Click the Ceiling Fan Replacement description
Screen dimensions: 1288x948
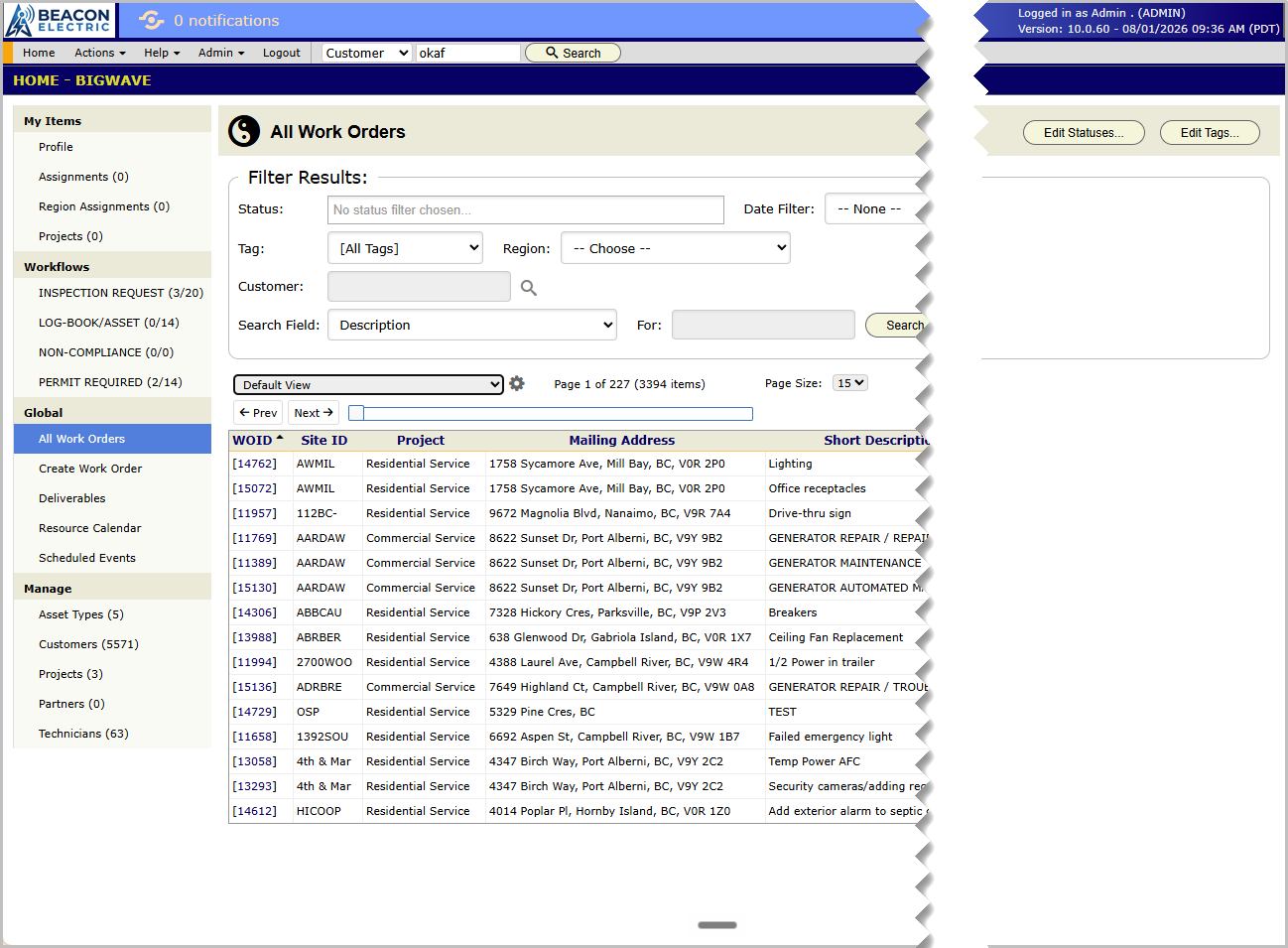pyautogui.click(x=836, y=637)
